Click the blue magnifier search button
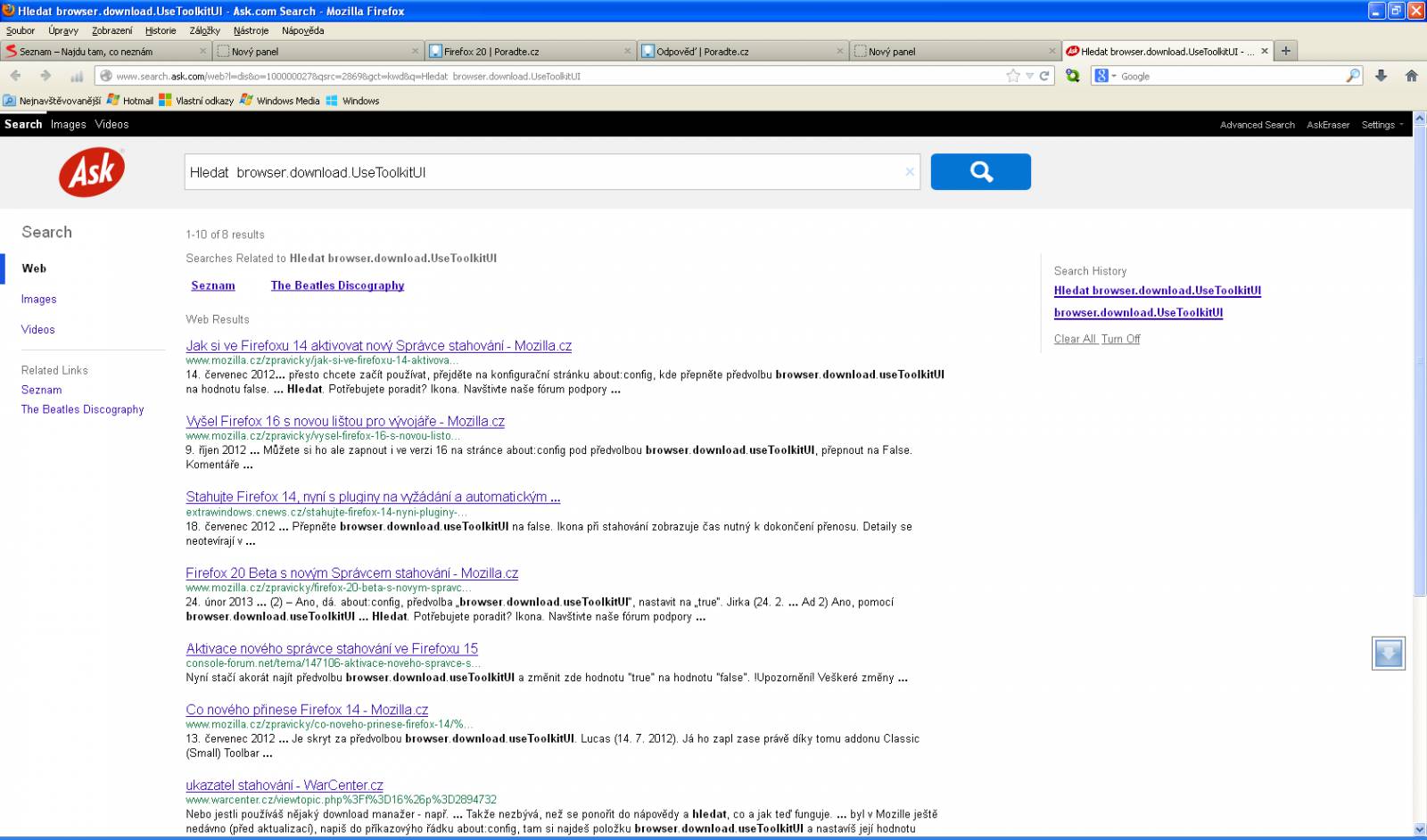 pyautogui.click(x=980, y=171)
